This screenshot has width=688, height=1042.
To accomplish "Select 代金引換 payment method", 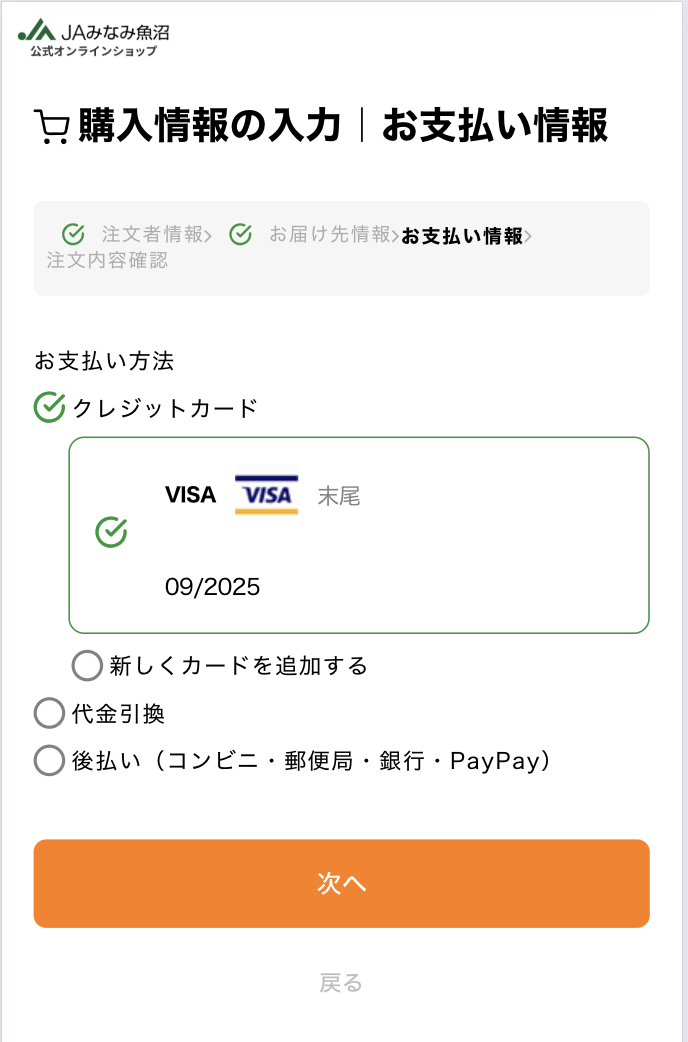I will point(49,714).
